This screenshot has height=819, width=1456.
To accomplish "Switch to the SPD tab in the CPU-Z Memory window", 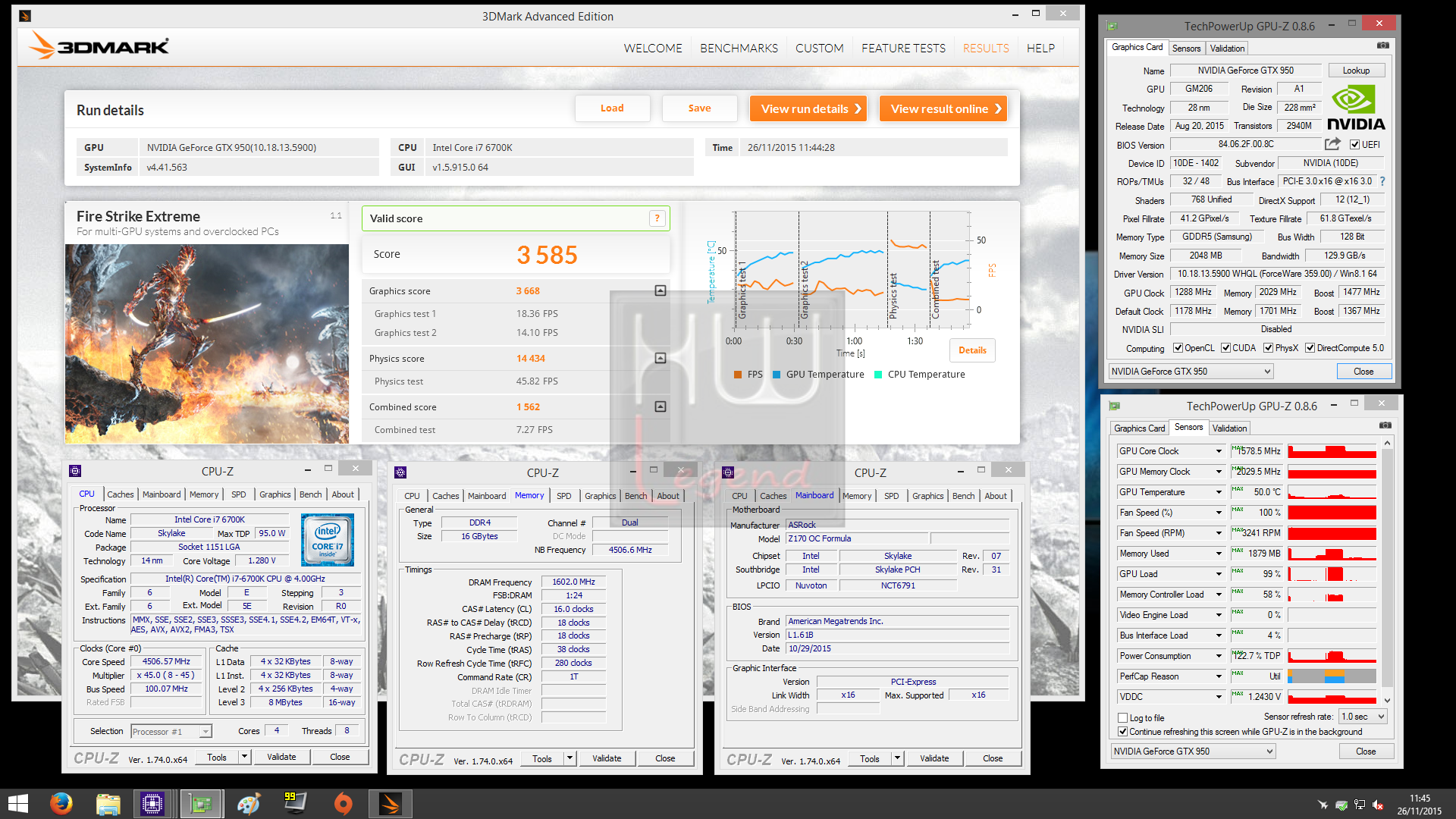I will [x=563, y=496].
